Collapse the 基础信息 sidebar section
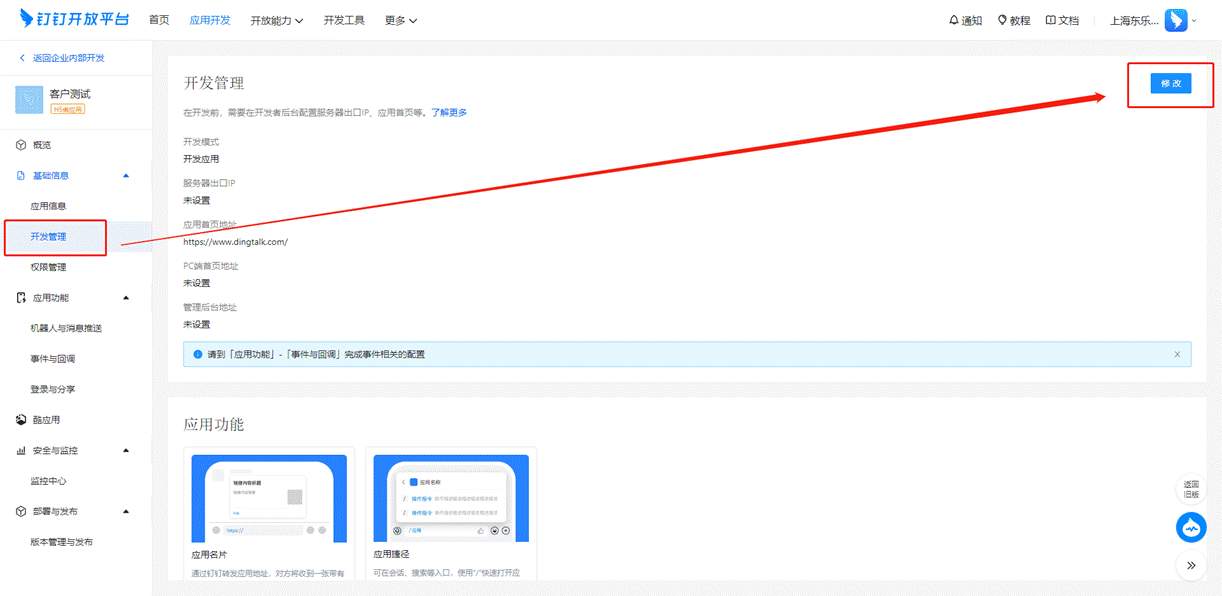The width and height of the screenshot is (1222, 596). tap(126, 176)
